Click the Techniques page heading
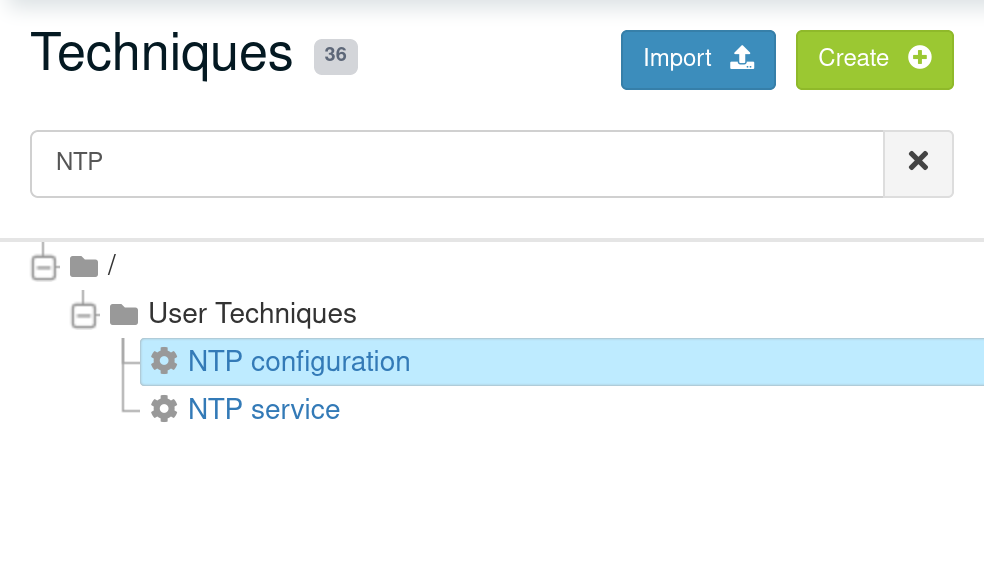The height and width of the screenshot is (580, 984). pos(162,54)
